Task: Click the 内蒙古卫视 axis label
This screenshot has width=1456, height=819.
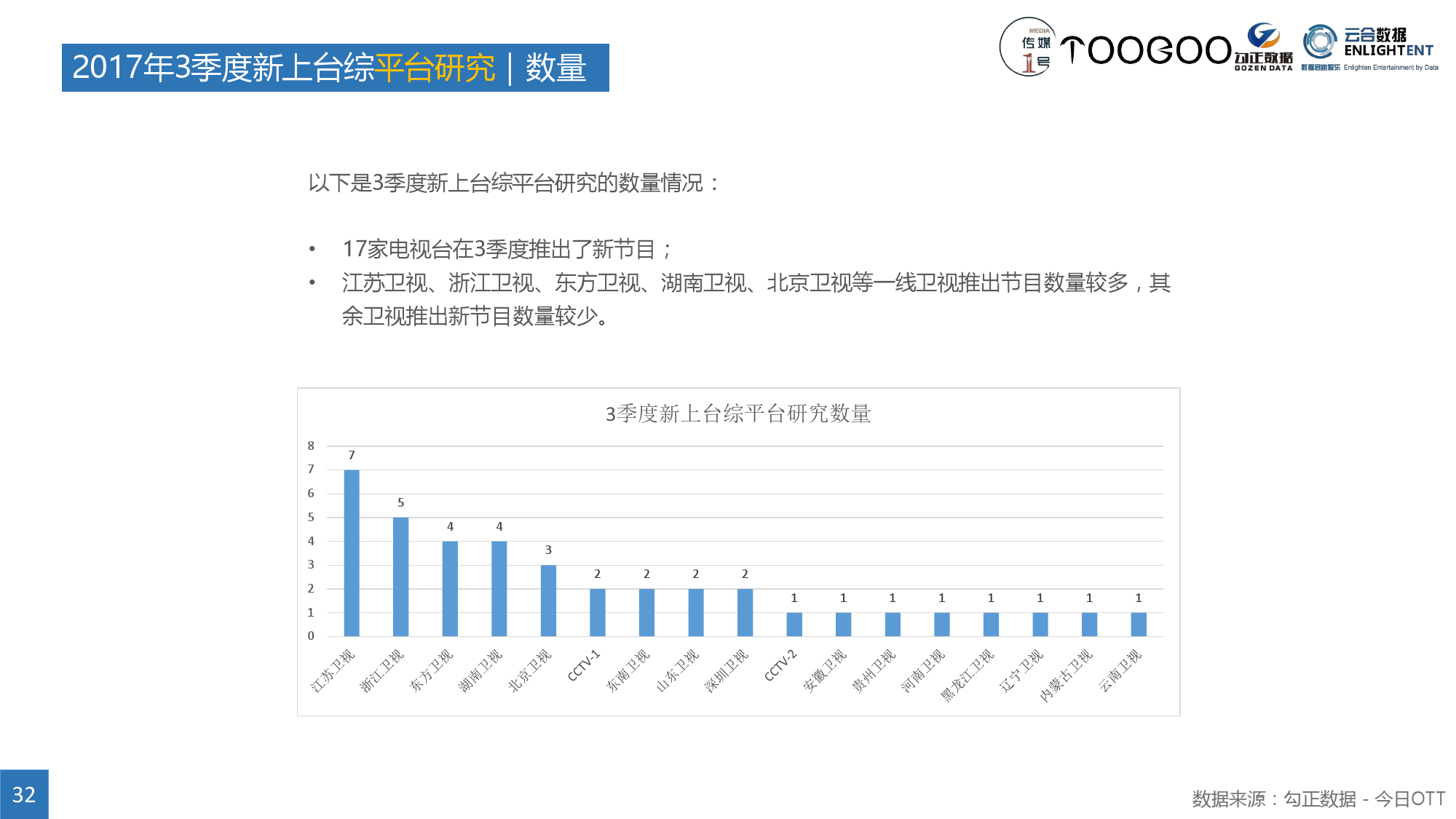Action: tap(1066, 675)
